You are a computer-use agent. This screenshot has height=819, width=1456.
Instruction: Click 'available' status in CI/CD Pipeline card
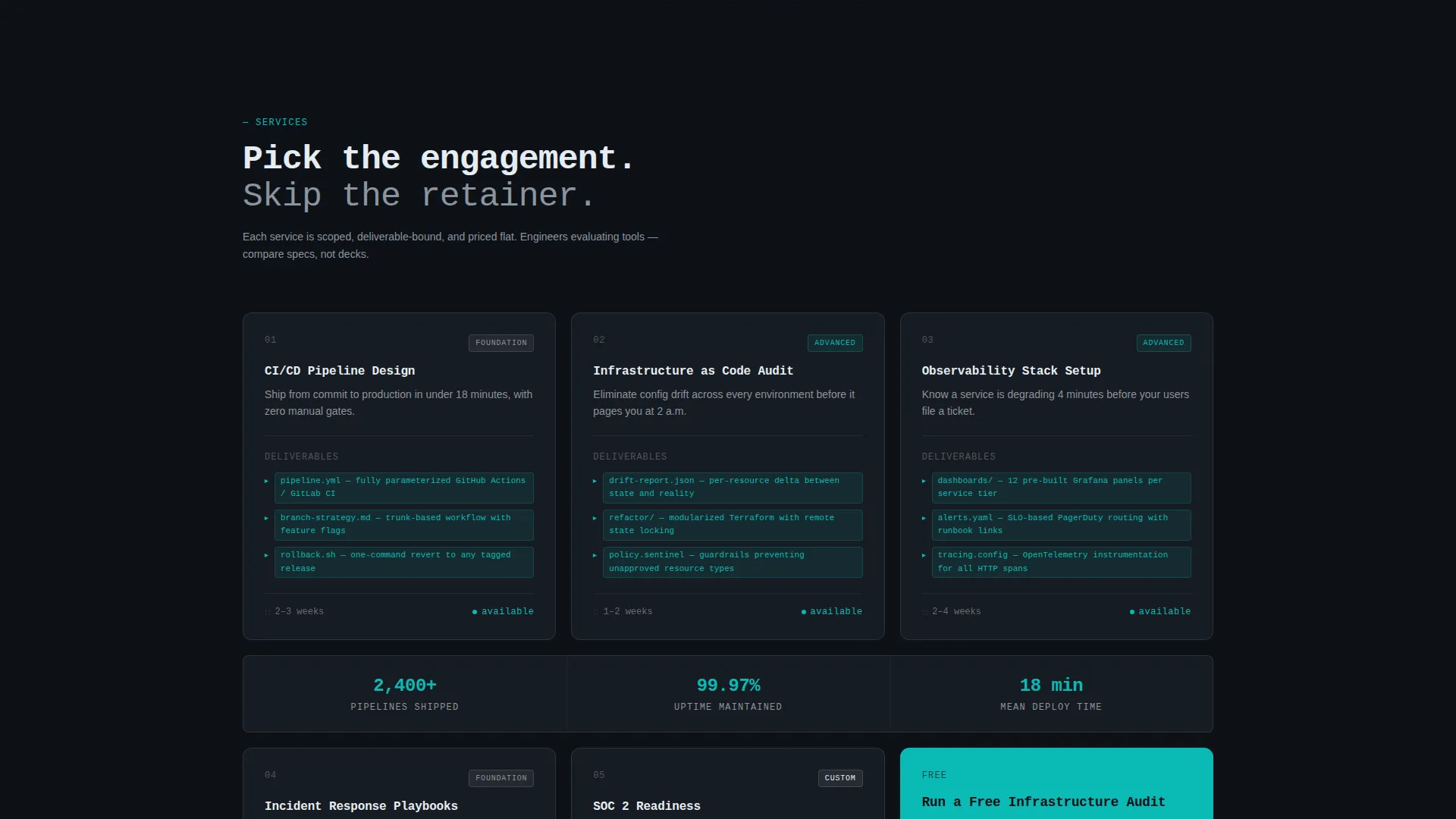click(507, 612)
